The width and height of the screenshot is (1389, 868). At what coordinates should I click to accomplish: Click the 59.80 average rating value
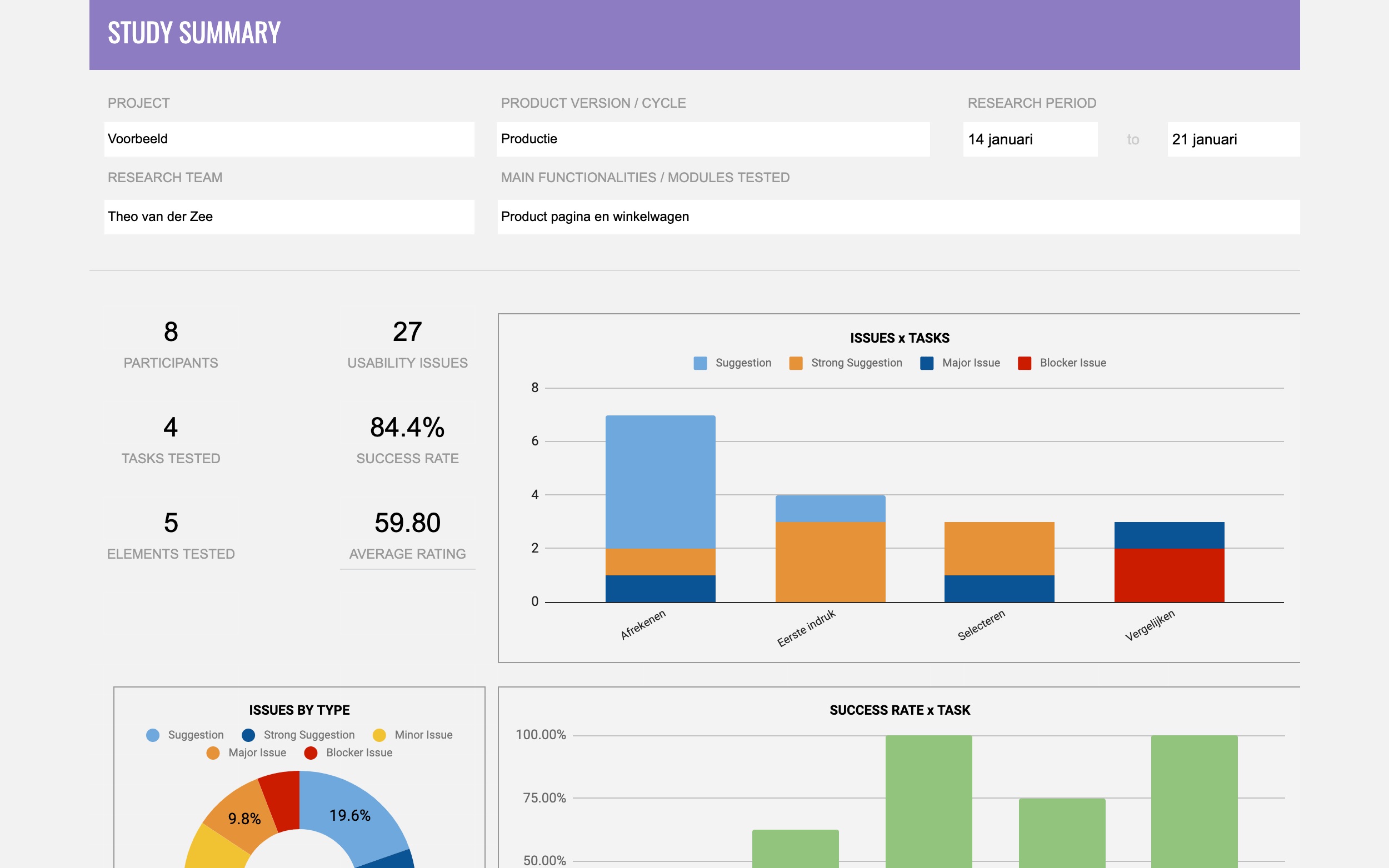click(407, 523)
